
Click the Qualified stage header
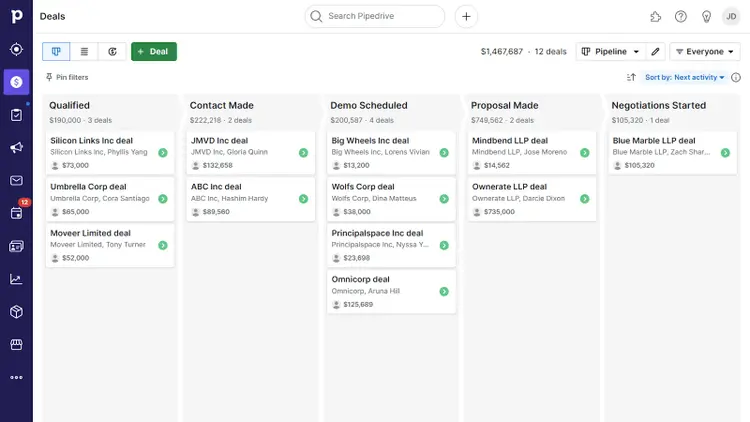coord(69,105)
